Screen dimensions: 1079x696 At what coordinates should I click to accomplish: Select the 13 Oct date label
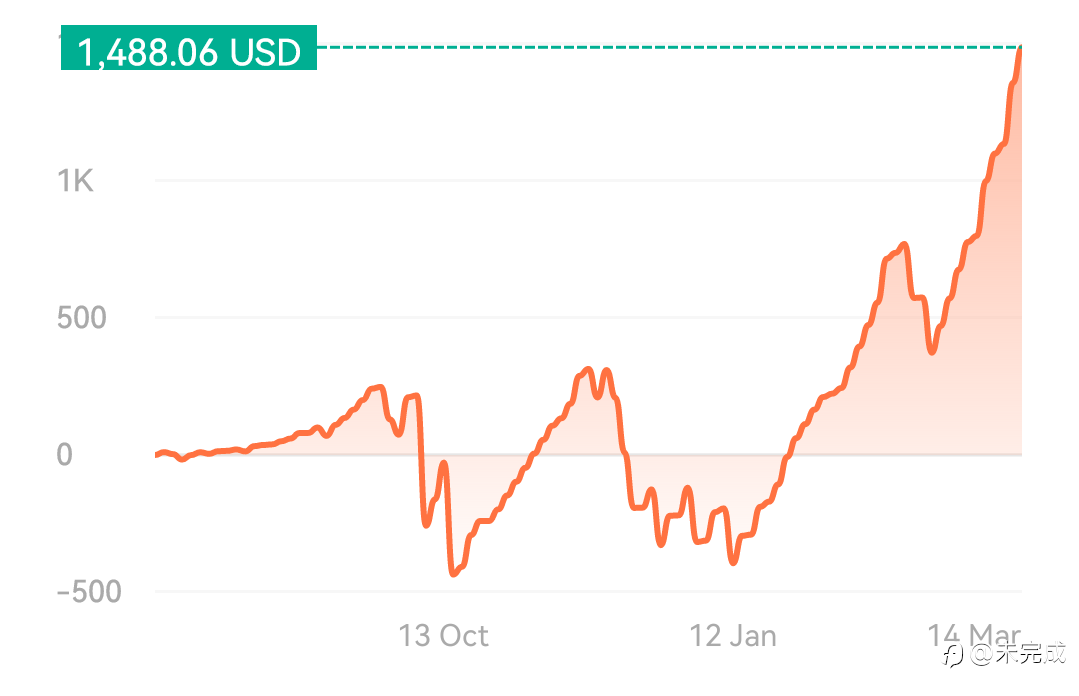click(x=443, y=636)
